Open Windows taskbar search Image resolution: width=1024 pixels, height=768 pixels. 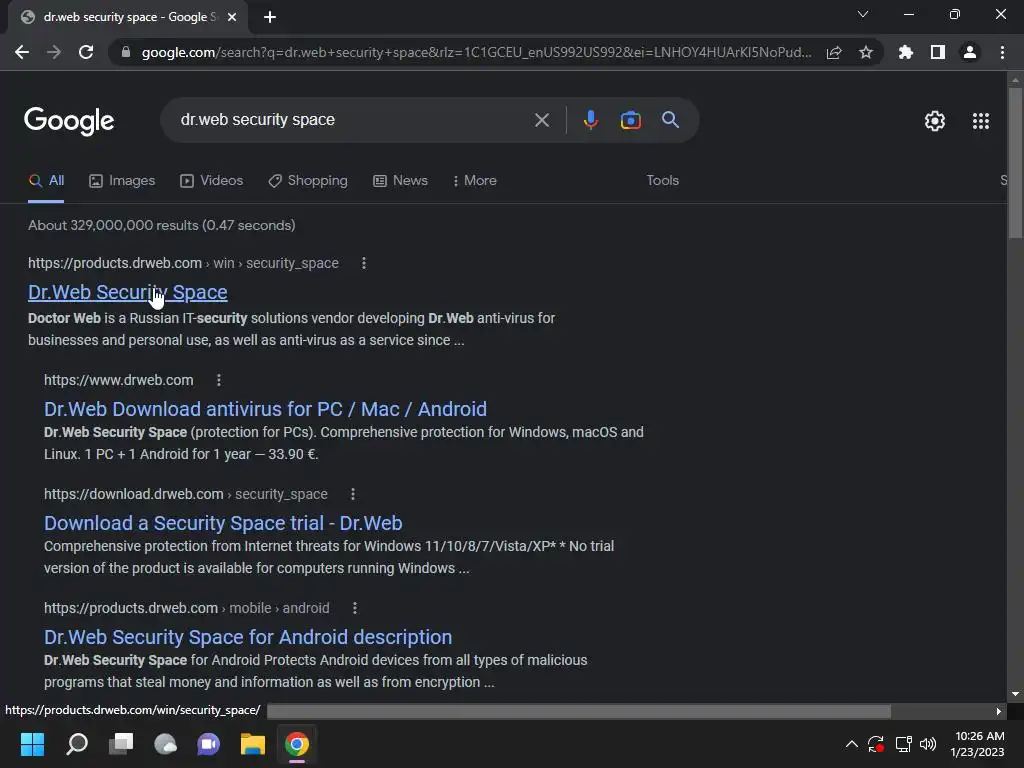[76, 744]
